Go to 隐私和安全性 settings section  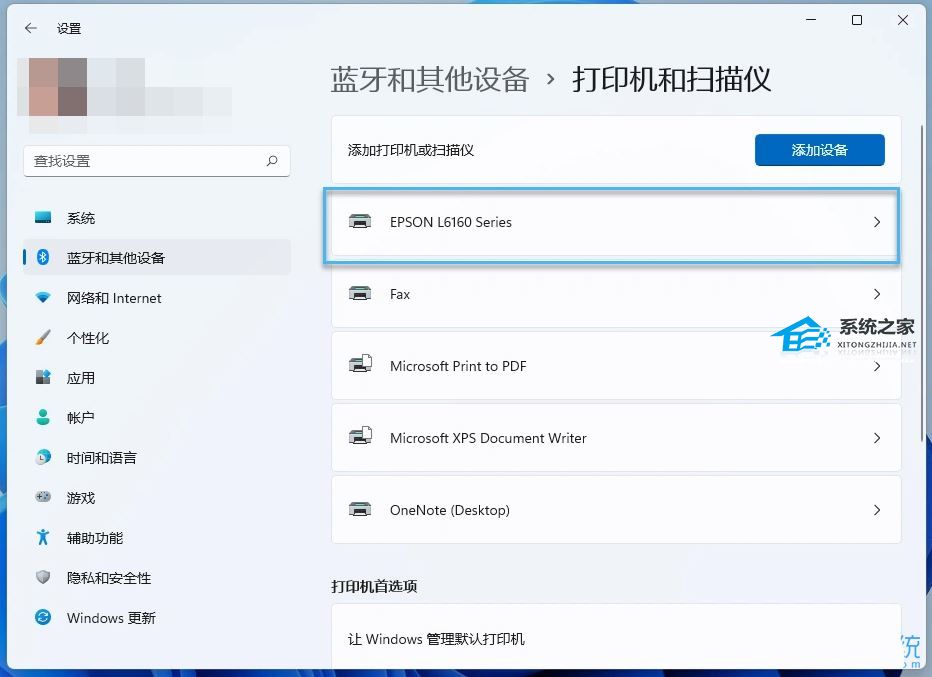point(109,578)
